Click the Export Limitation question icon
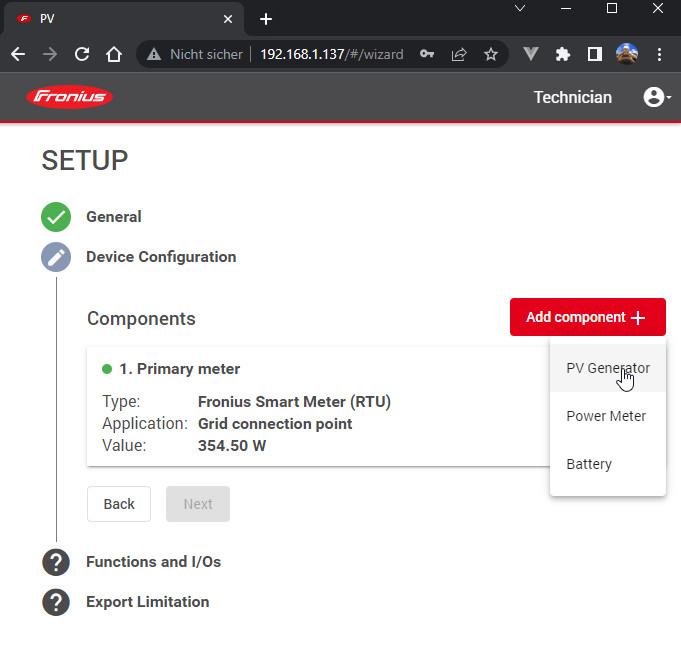Screen dimensions: 681x652 click(56, 602)
